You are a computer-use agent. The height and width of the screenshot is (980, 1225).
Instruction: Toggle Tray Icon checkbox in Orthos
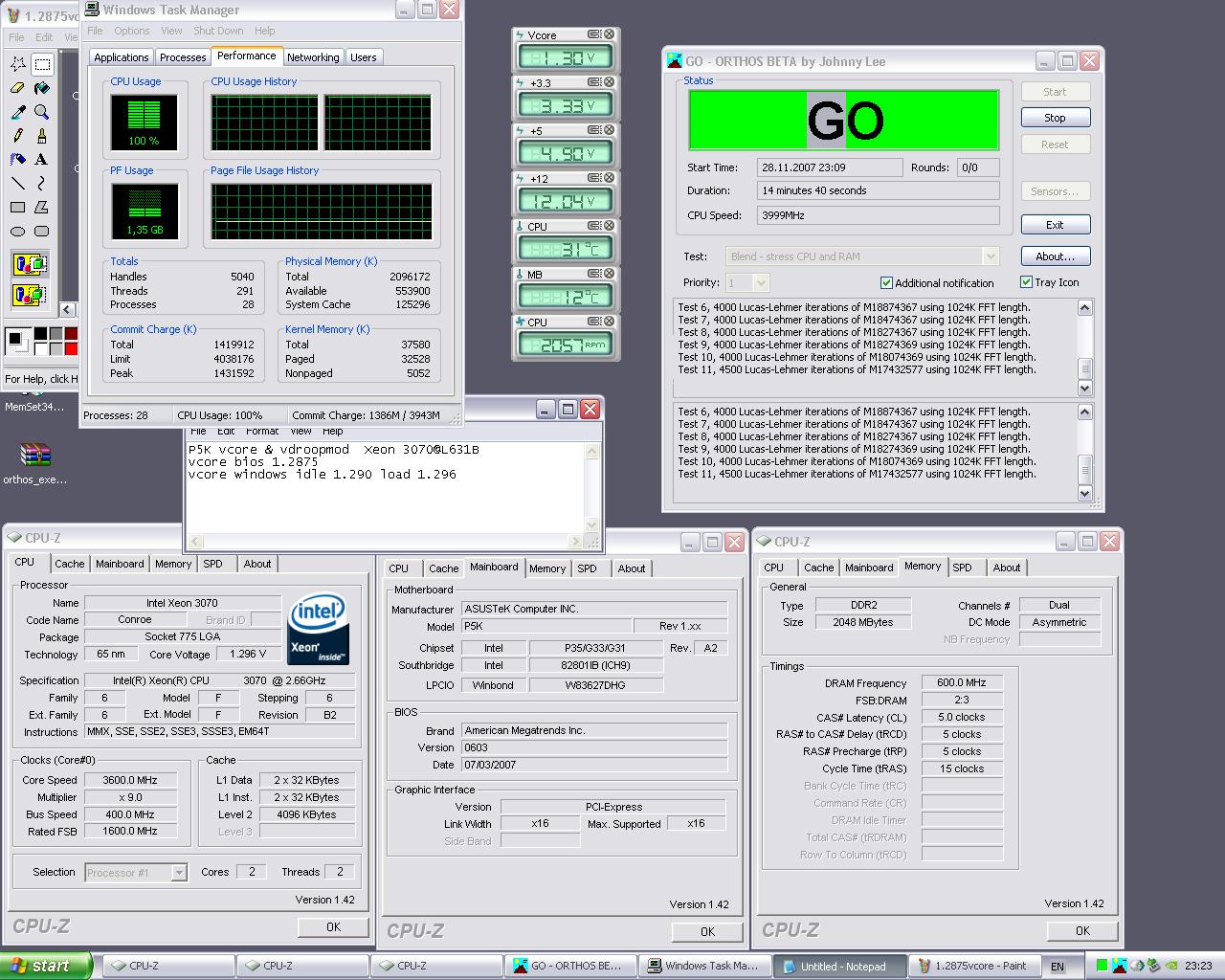click(x=1026, y=282)
